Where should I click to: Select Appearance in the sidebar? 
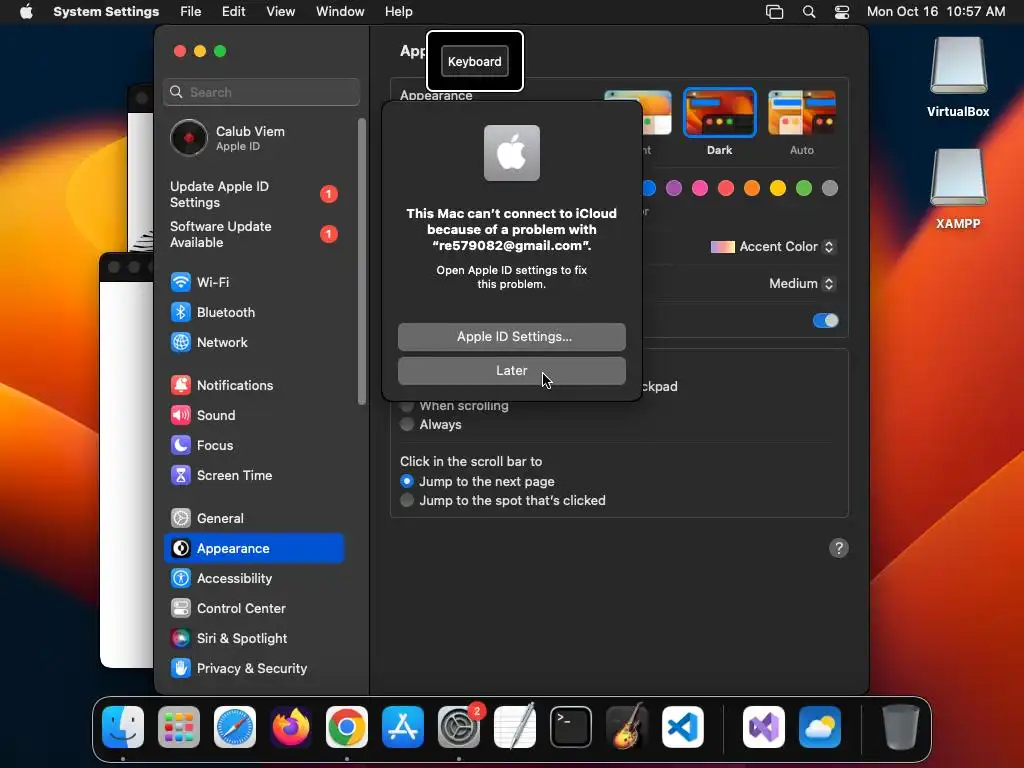pyautogui.click(x=253, y=549)
